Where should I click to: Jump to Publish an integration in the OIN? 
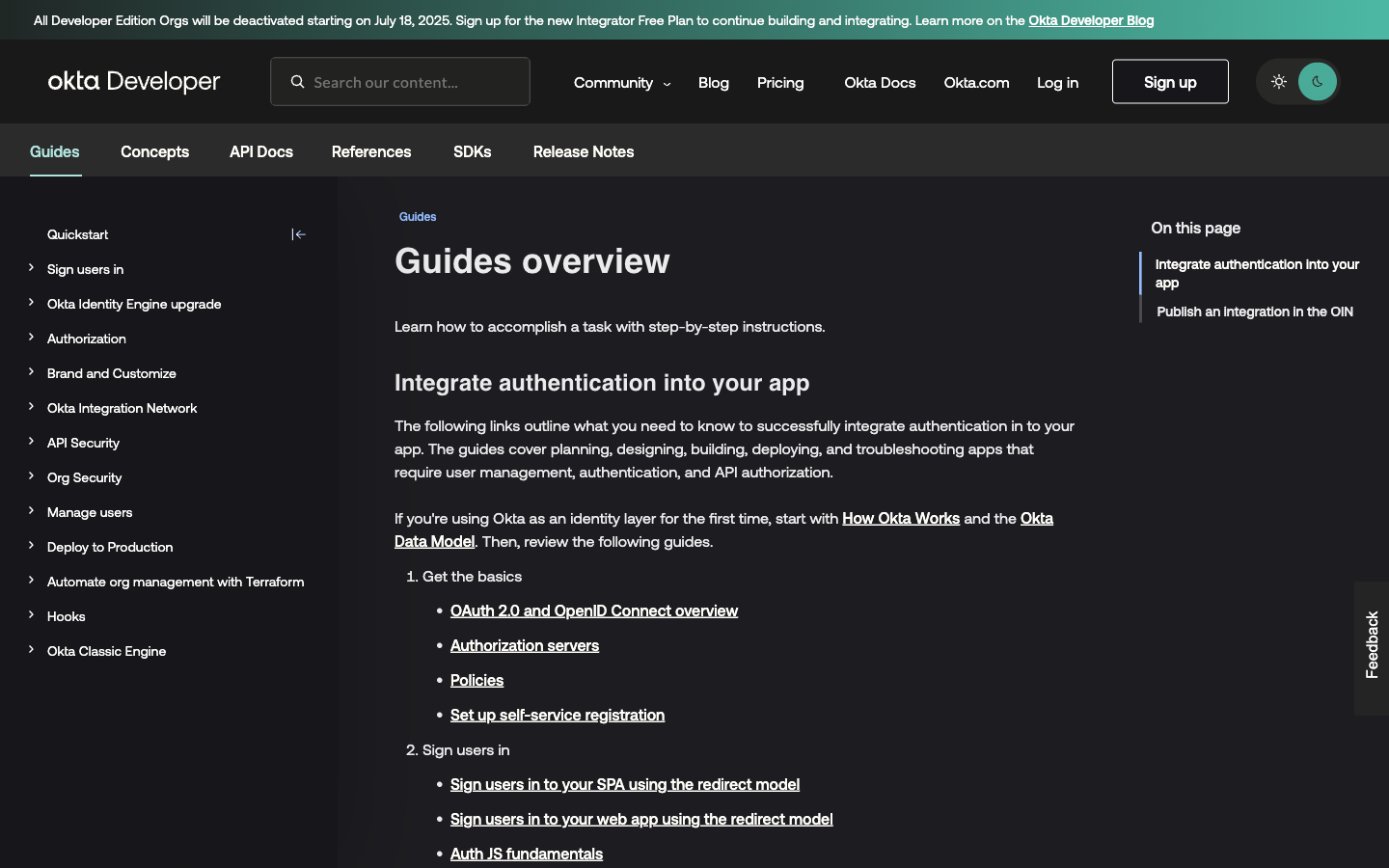[1255, 312]
